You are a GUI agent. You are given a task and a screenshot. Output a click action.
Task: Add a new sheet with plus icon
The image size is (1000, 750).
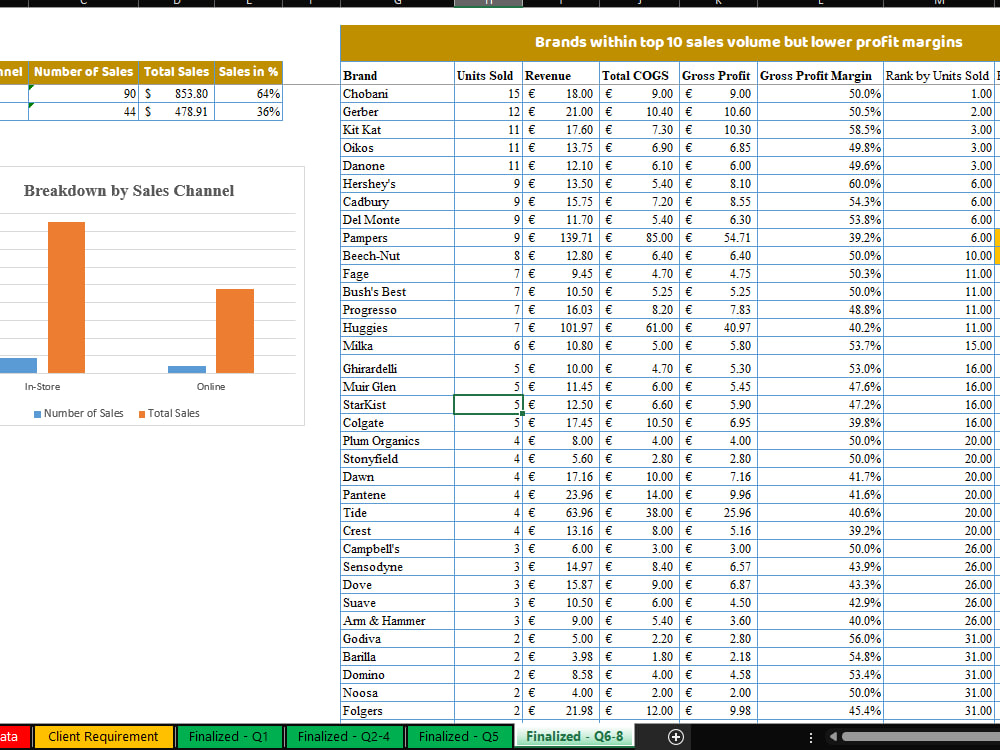pos(675,737)
